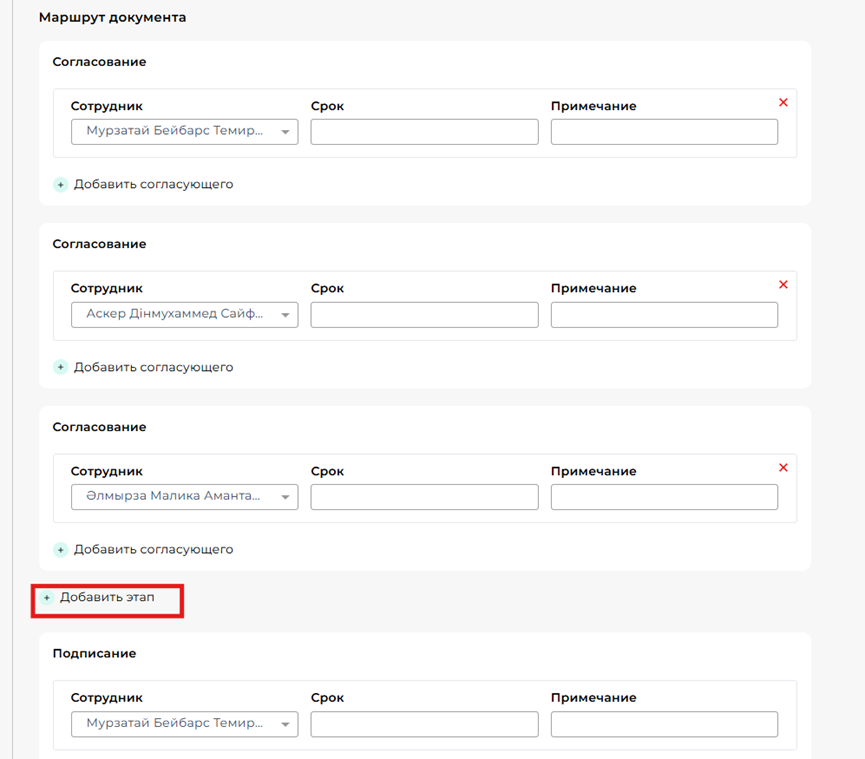Delete the Аскер Дінмухаммед approver row

coord(783,285)
